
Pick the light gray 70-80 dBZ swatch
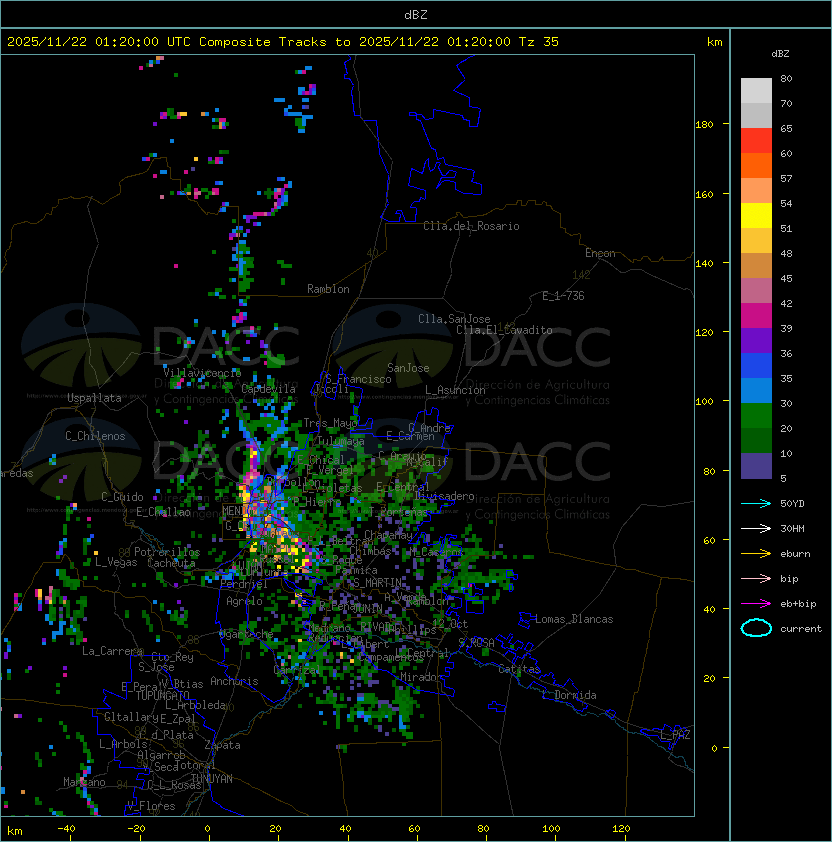[756, 91]
